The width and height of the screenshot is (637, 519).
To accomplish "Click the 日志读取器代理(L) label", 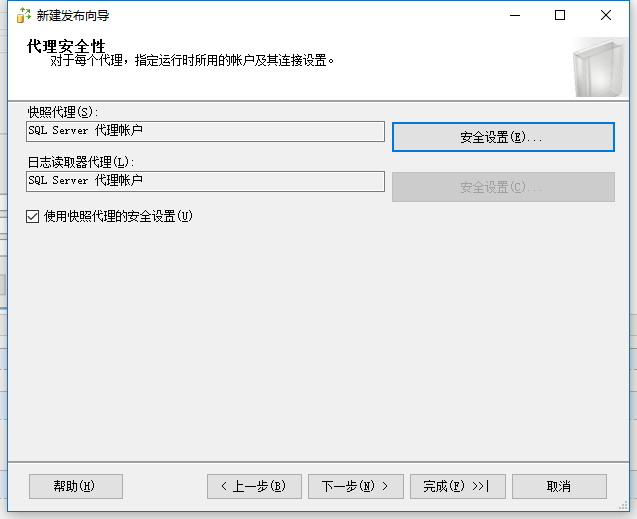I will point(81,161).
